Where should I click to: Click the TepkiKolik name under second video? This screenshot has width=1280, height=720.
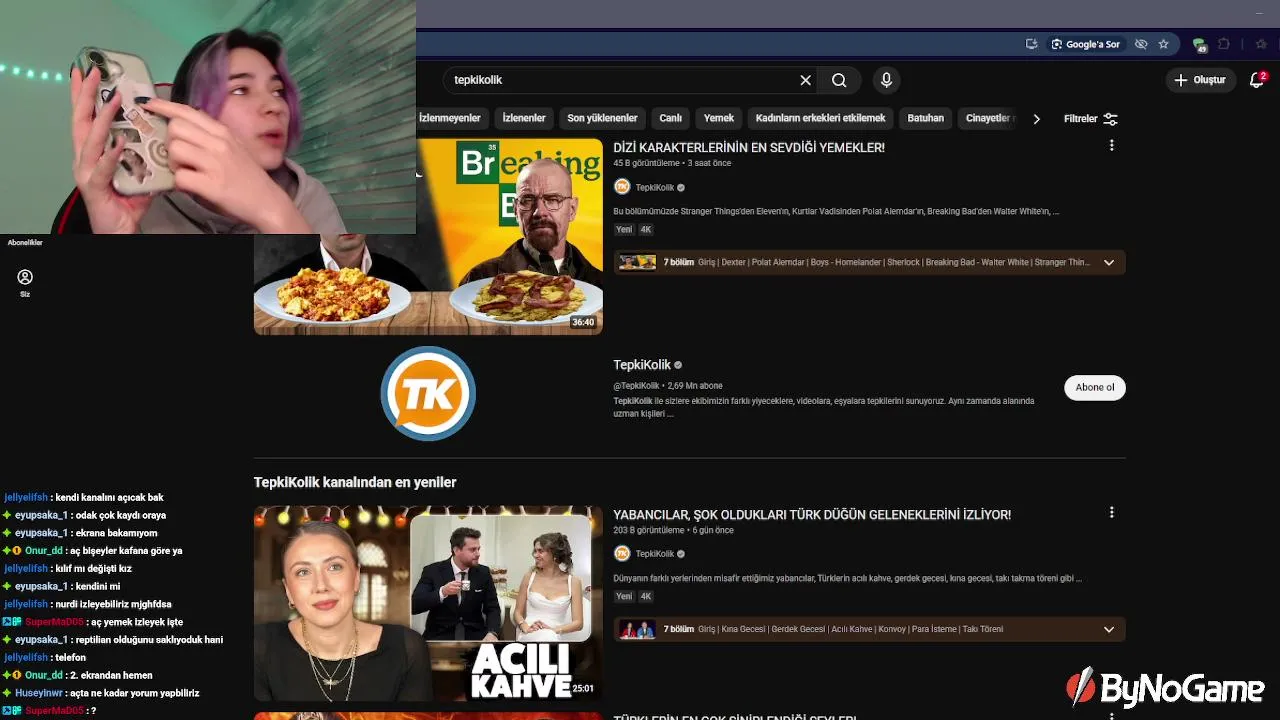(655, 554)
